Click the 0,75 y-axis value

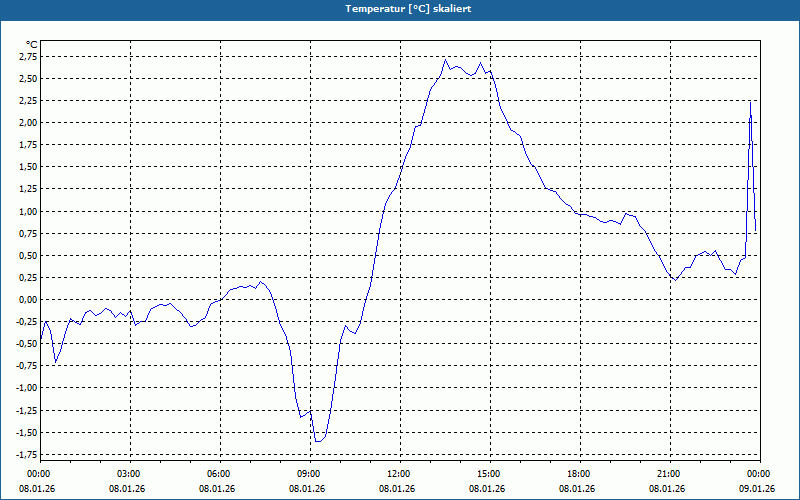tap(28, 233)
